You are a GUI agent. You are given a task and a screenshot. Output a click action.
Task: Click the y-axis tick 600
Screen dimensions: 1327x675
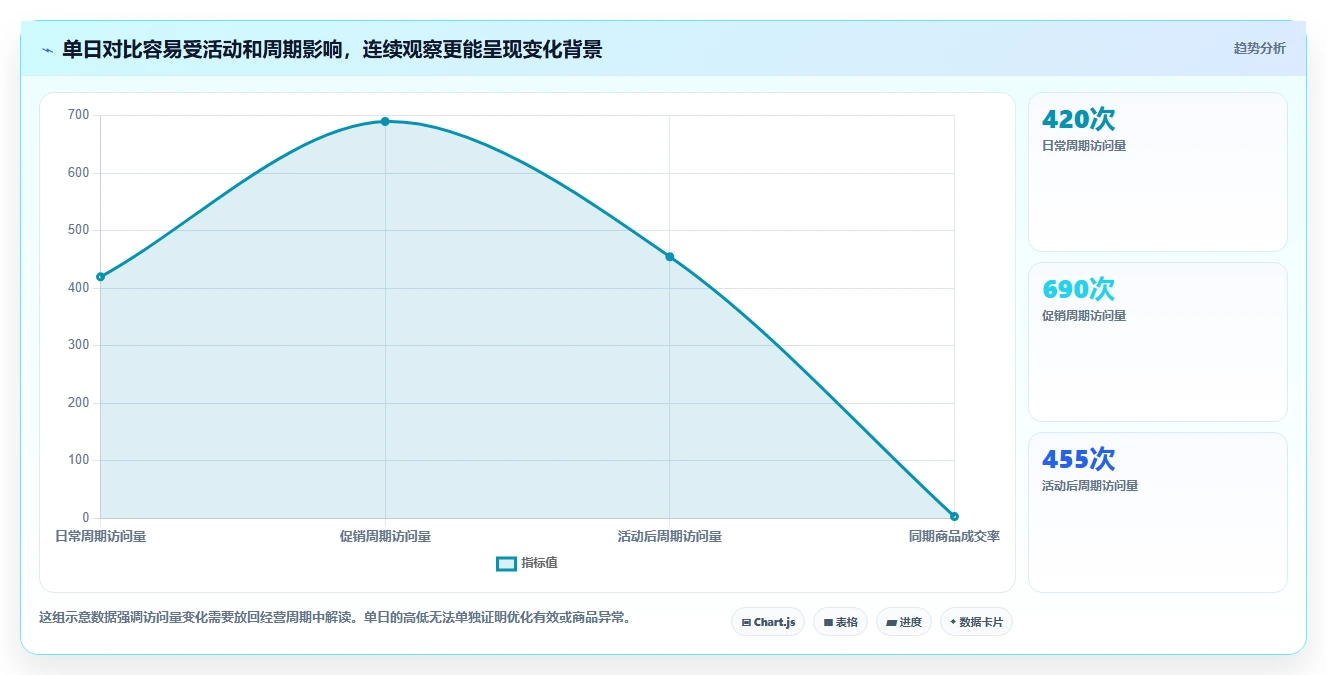coord(79,172)
